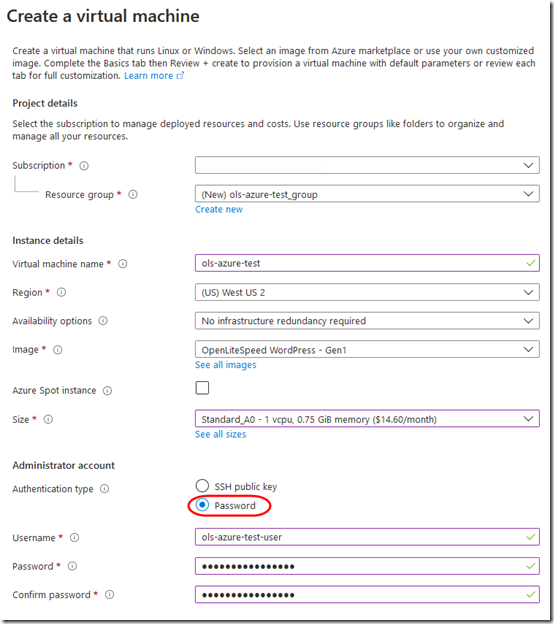Click the Authentication type info icon
This screenshot has height=624, width=554.
[x=104, y=489]
